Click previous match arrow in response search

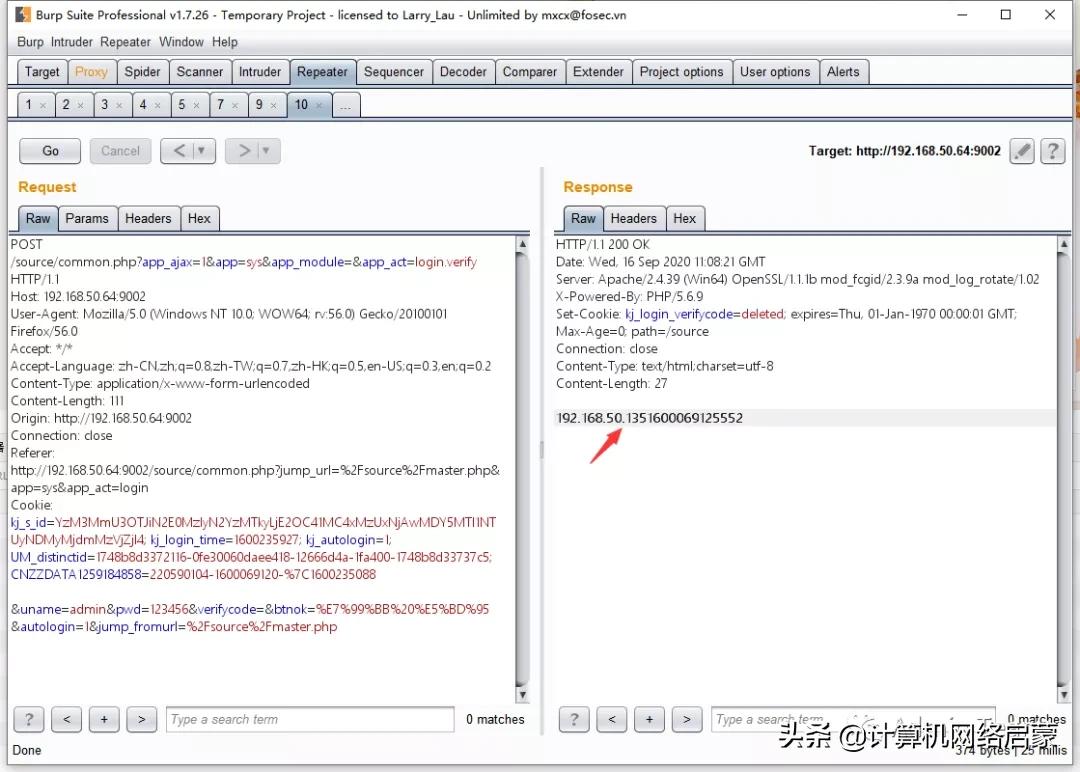[x=612, y=720]
